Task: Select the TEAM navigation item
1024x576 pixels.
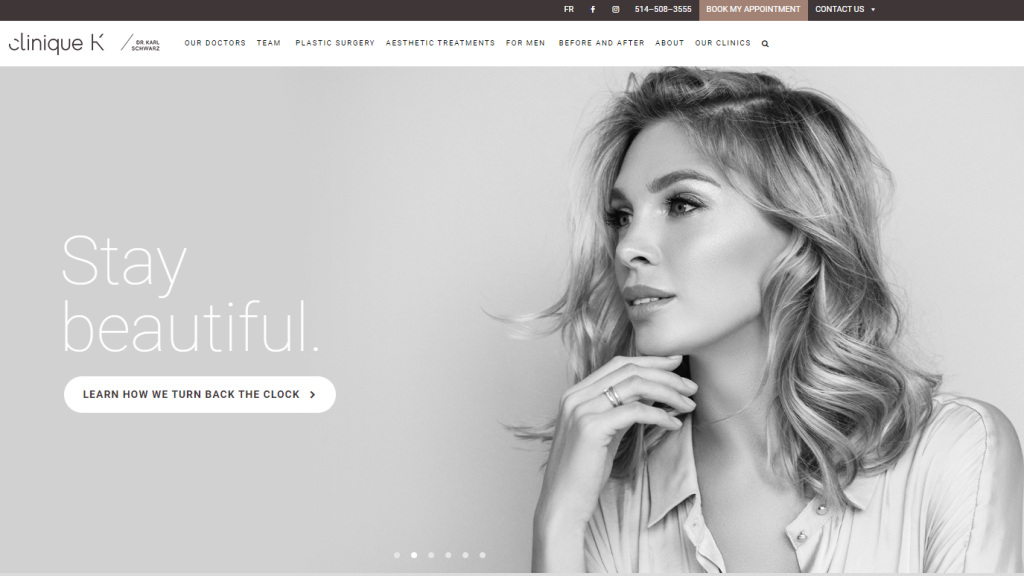Action: [268, 43]
